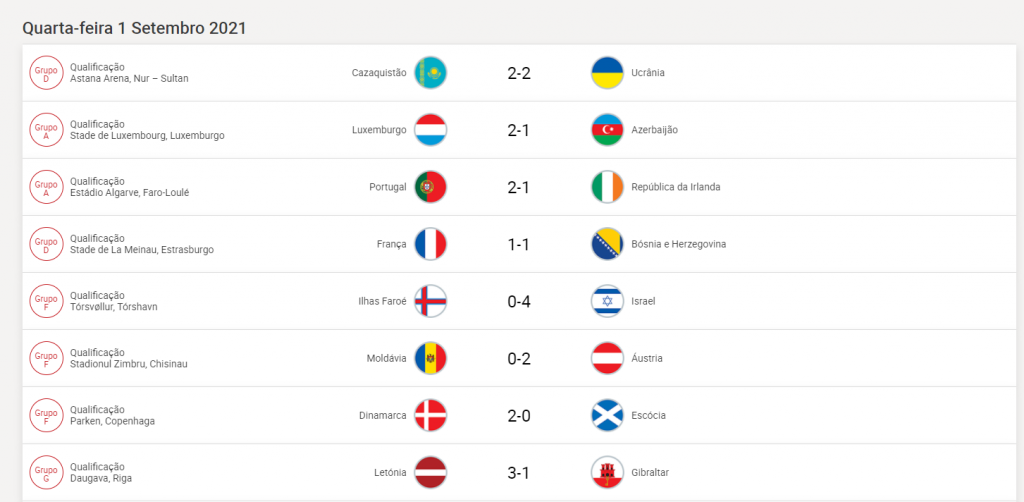Select the Portugal flag icon

430,187
